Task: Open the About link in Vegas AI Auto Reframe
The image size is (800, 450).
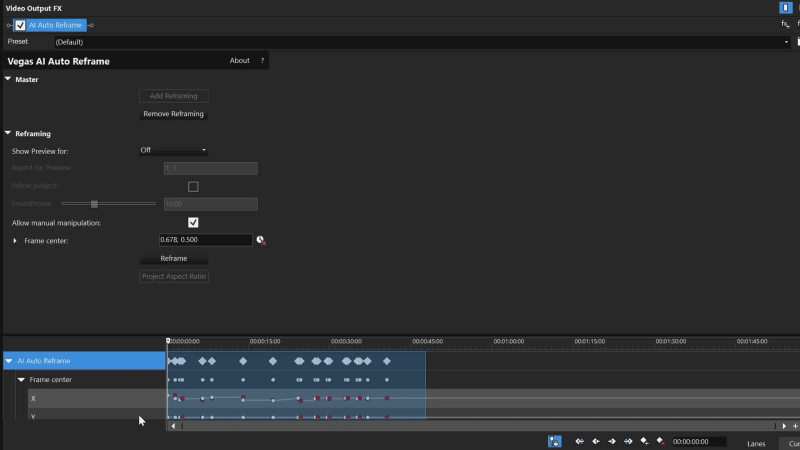Action: pyautogui.click(x=239, y=60)
